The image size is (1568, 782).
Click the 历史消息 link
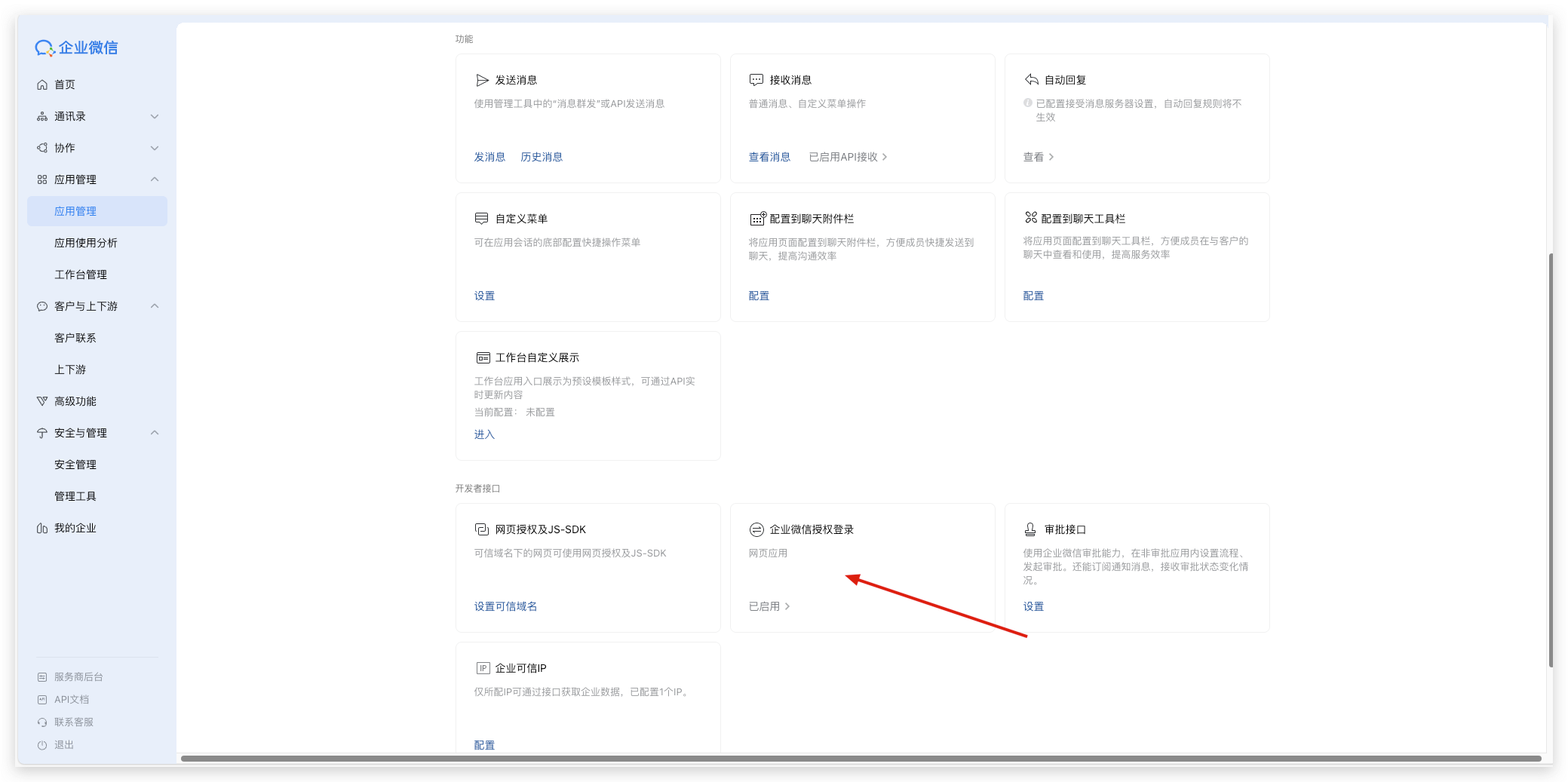click(542, 157)
